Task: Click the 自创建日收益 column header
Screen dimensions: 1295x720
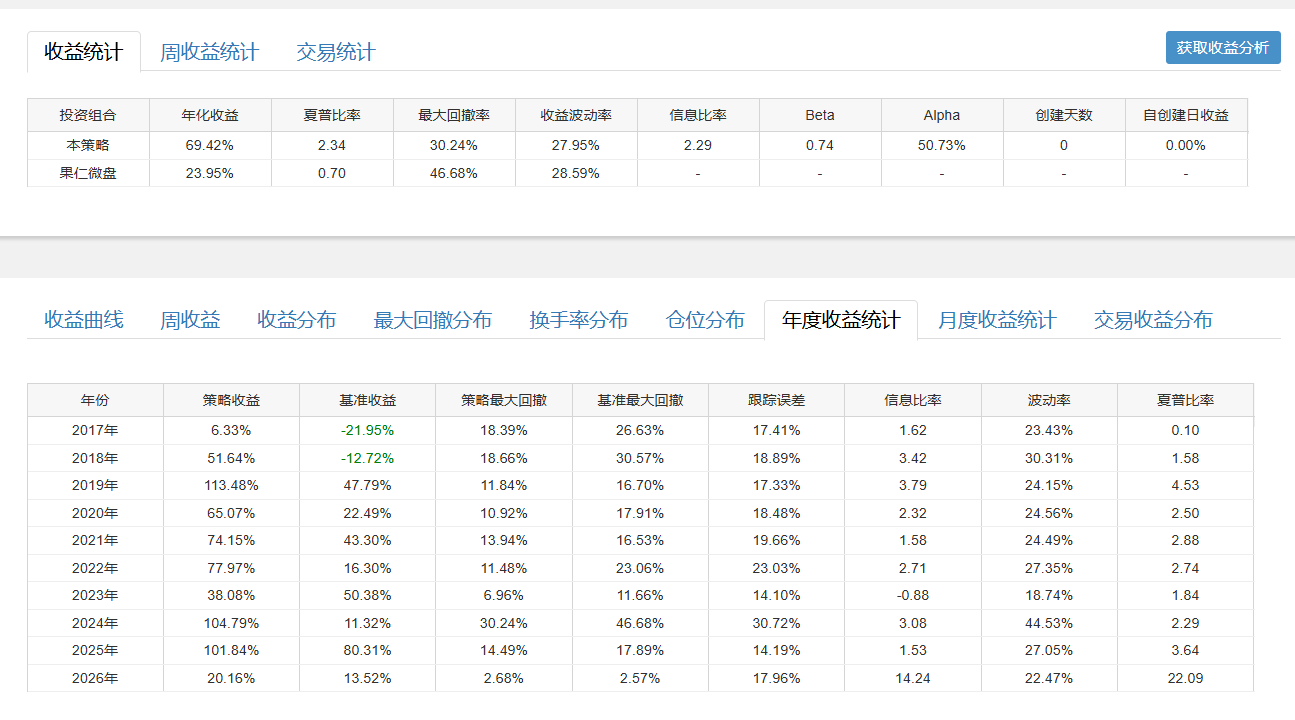Action: (1186, 115)
